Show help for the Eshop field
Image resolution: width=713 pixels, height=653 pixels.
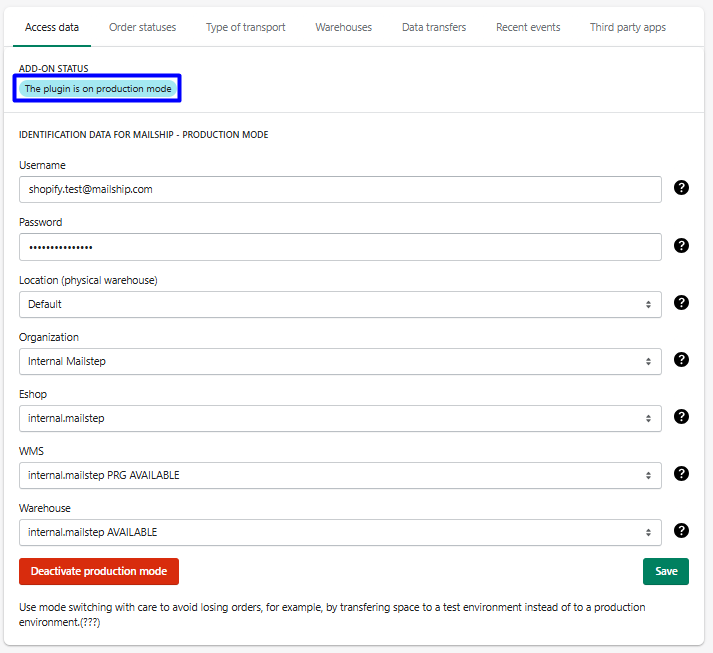coord(682,416)
